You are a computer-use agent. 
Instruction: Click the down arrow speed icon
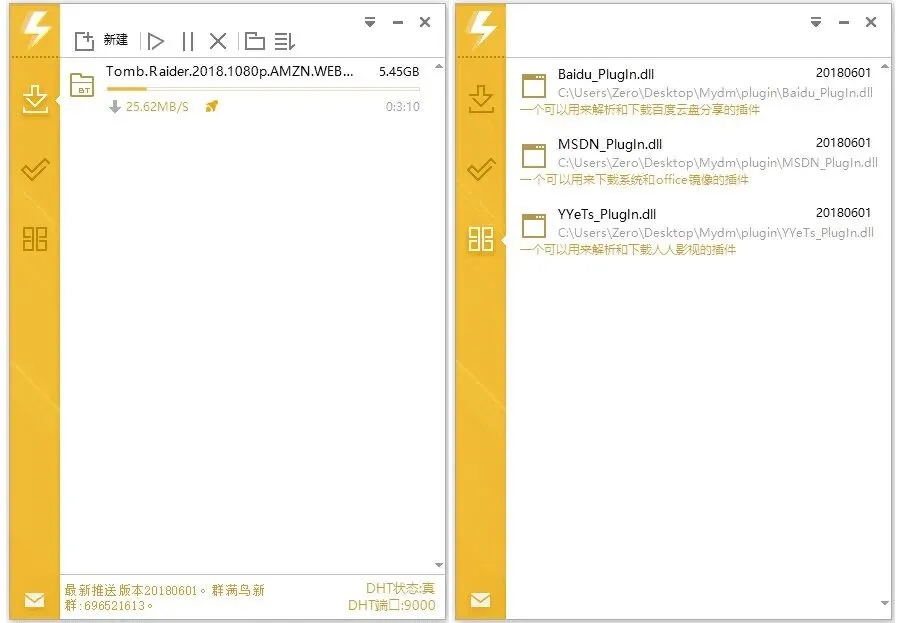[115, 106]
